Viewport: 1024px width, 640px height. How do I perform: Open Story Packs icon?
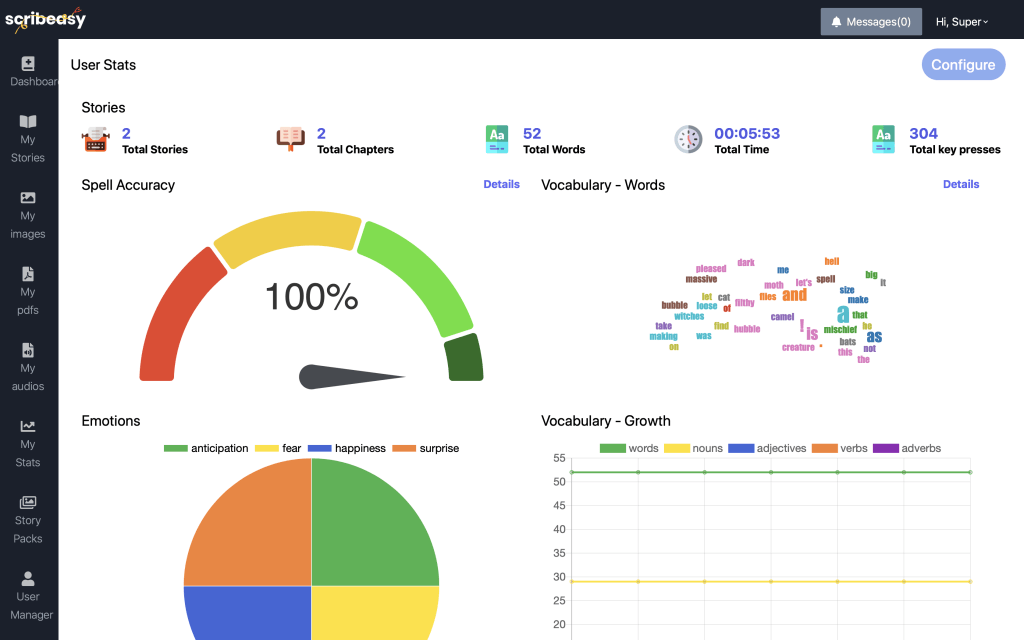click(28, 502)
